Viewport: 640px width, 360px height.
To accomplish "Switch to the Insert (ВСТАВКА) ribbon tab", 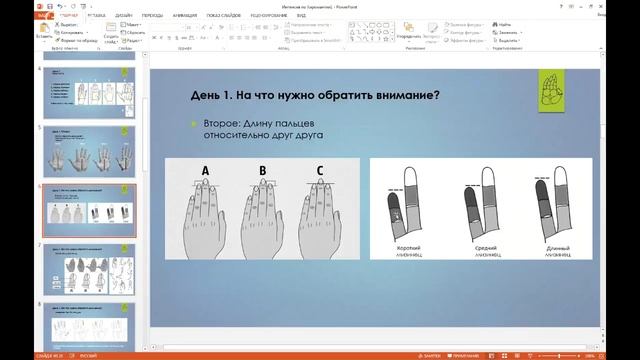I will [x=96, y=16].
